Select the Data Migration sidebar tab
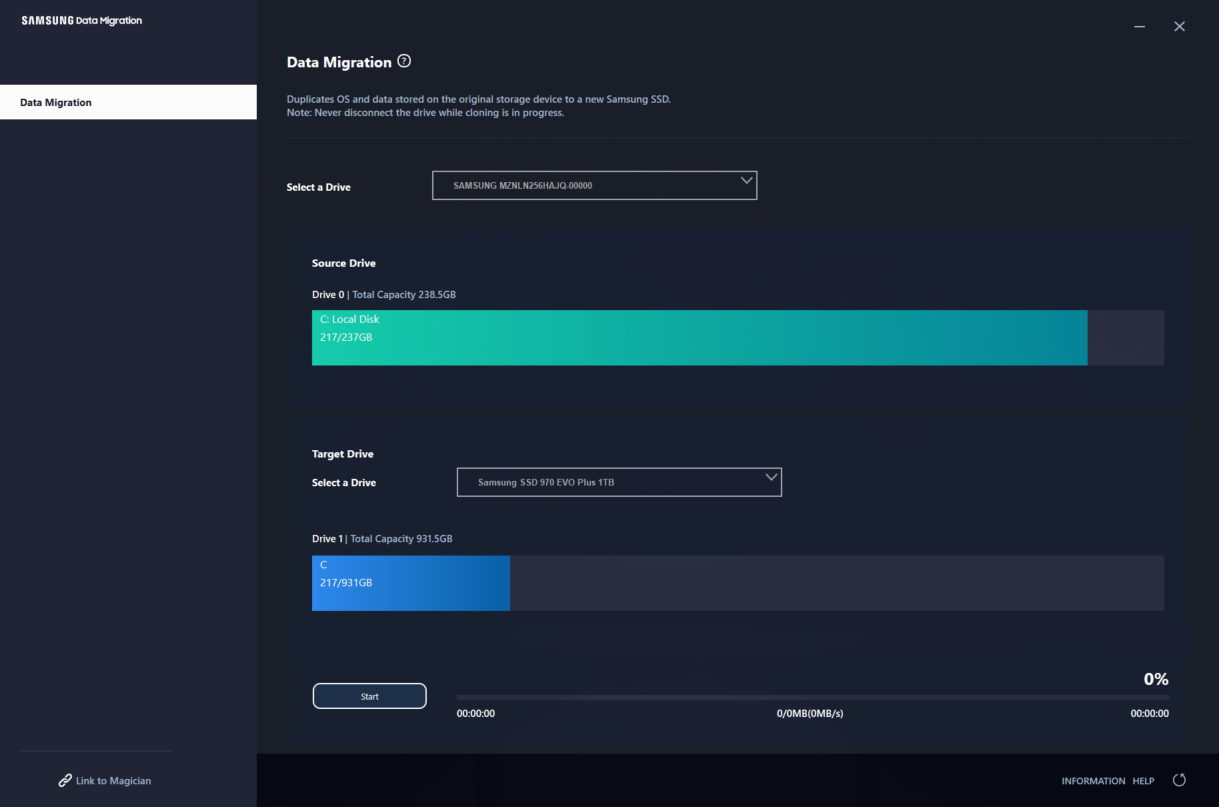The width and height of the screenshot is (1219, 807). [128, 102]
